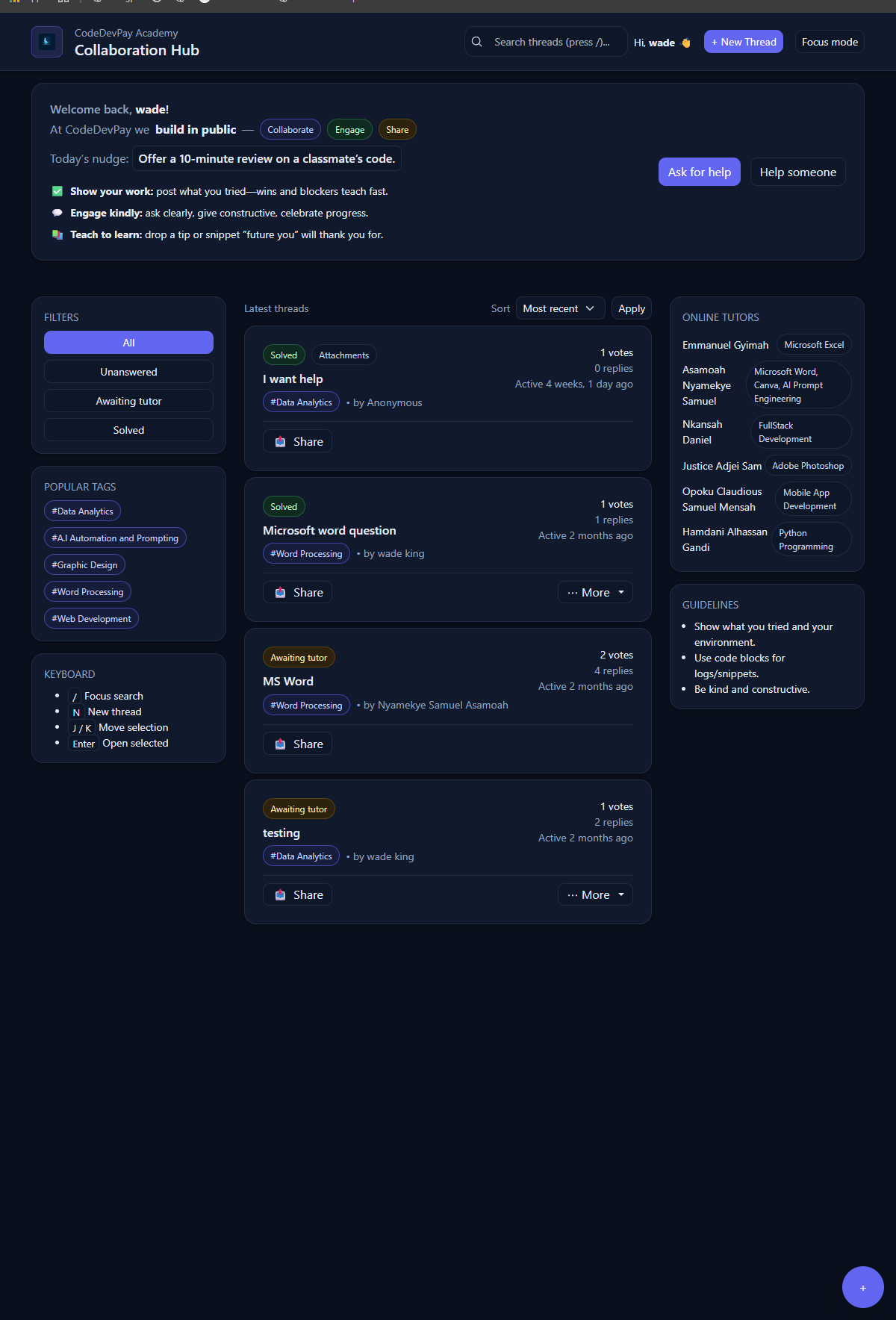Click the Adobe Photoshop skill badge

tap(808, 466)
